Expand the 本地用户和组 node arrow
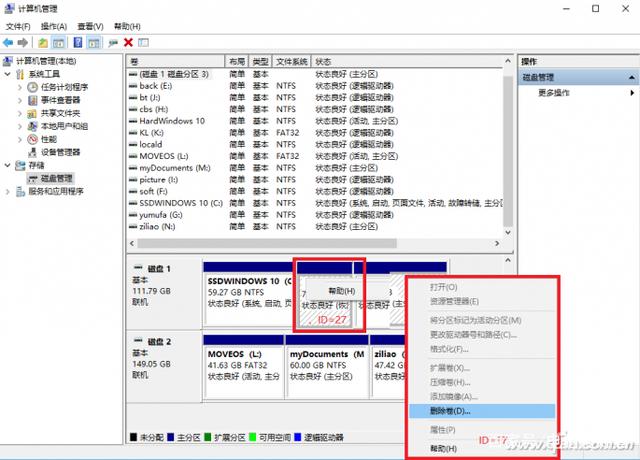This screenshot has height=460, width=640. [20, 126]
